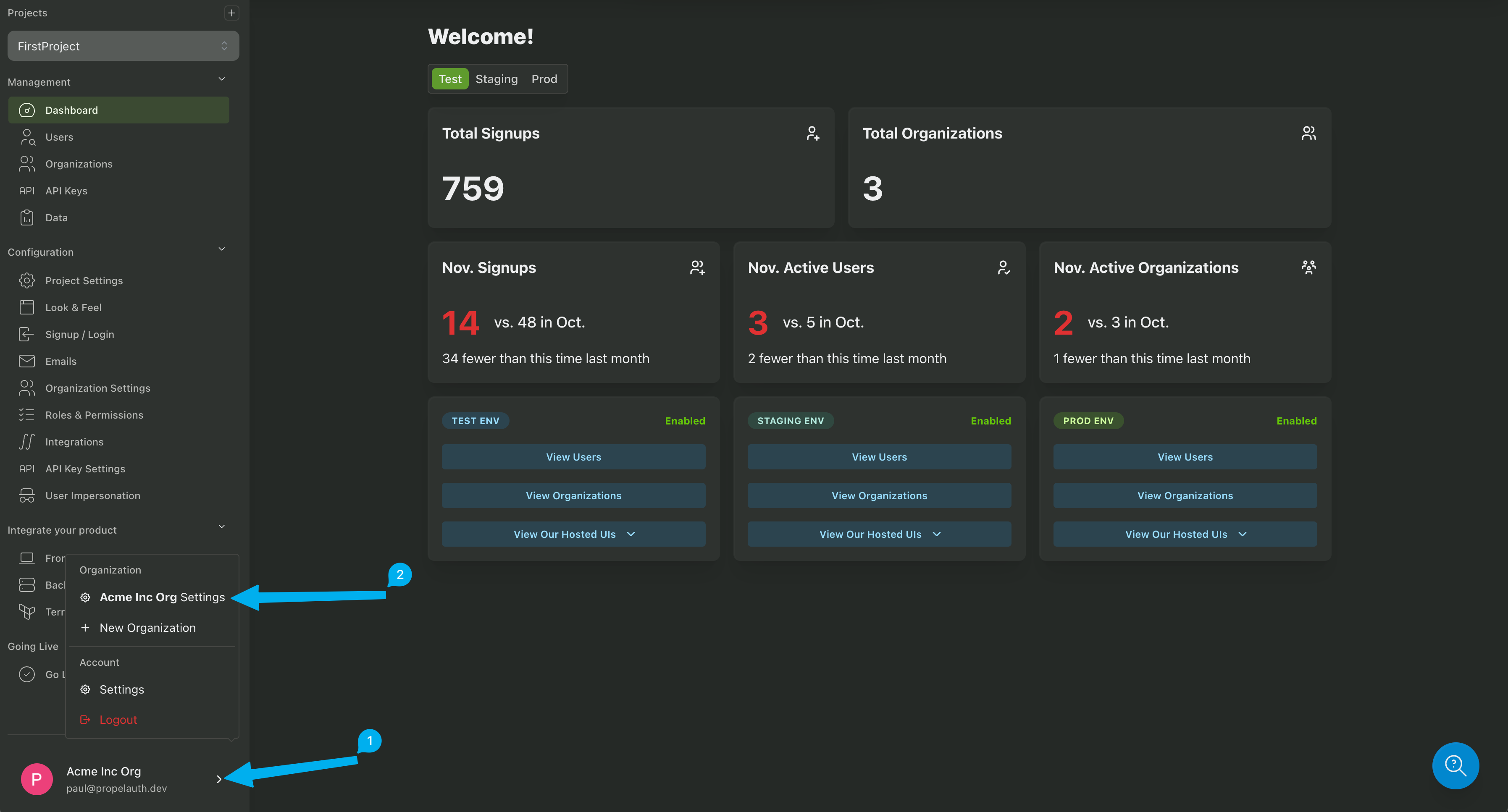Switch to the Staging tab
The image size is (1508, 812).
[497, 79]
